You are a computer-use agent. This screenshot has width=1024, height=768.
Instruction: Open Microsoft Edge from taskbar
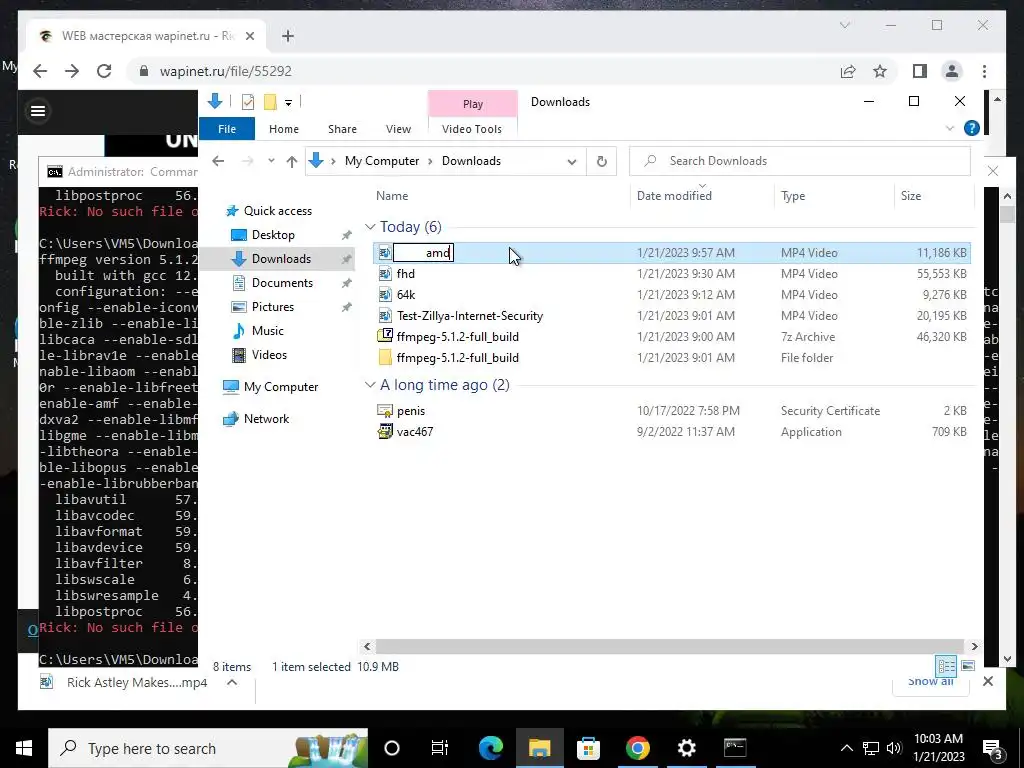pyautogui.click(x=490, y=748)
